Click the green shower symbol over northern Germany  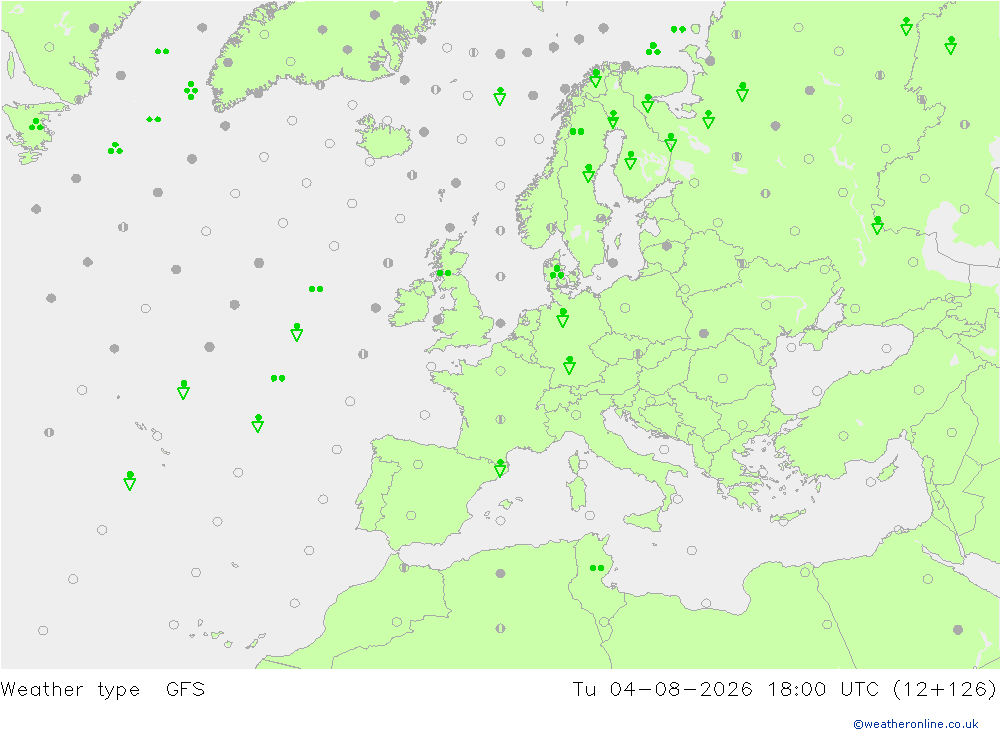click(x=562, y=318)
